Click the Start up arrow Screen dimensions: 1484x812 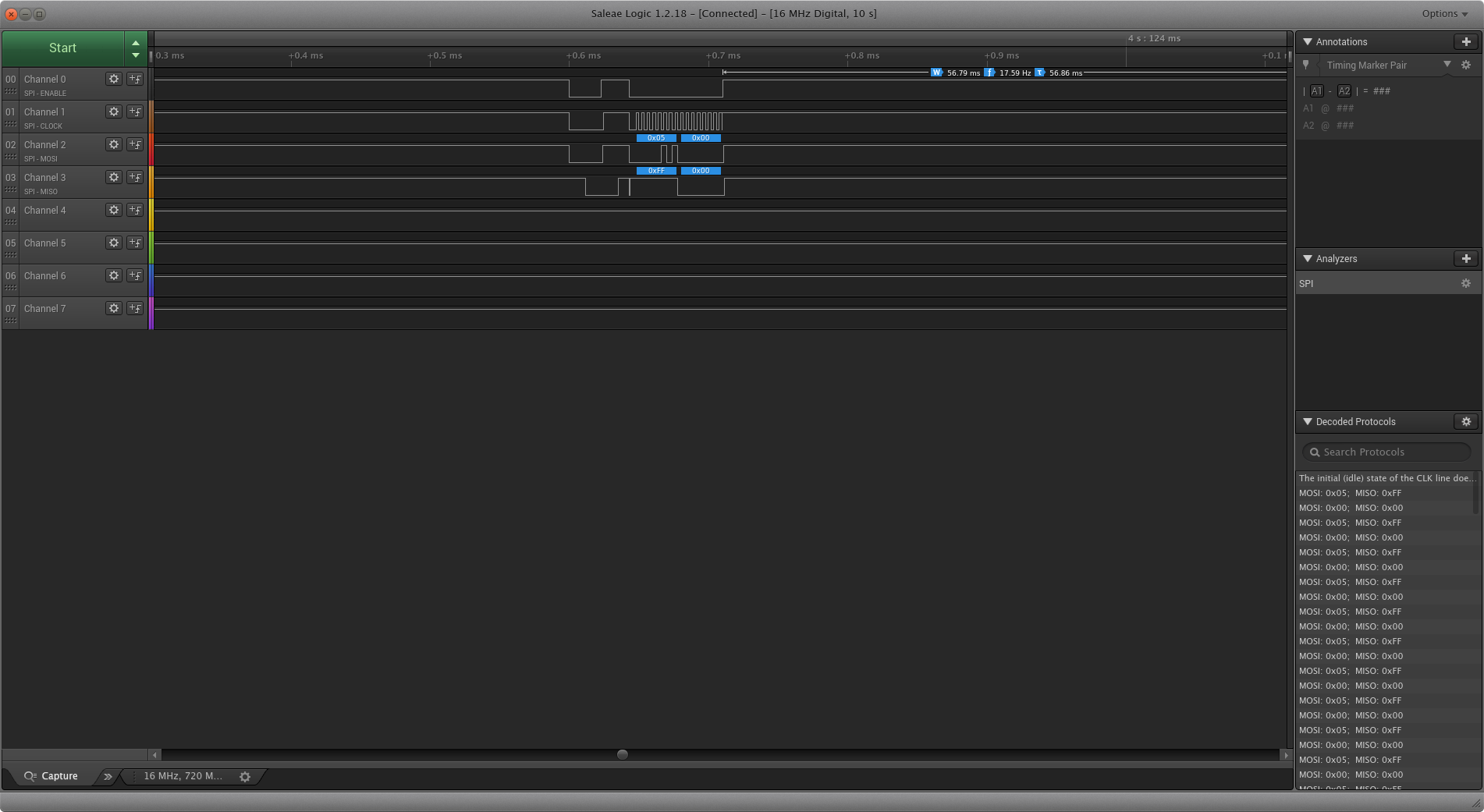coord(136,43)
